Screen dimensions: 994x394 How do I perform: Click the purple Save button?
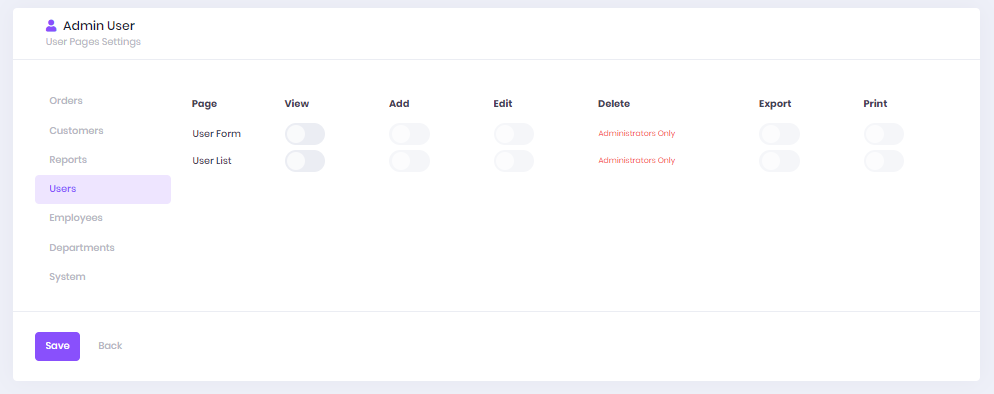57,346
